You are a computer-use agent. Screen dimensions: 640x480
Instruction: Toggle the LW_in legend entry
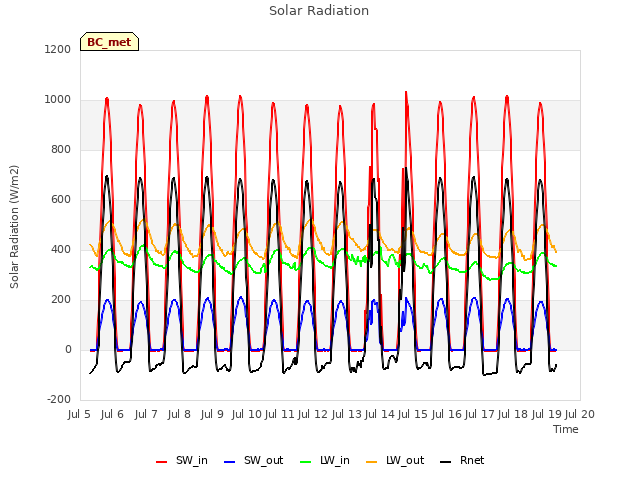tap(325, 460)
